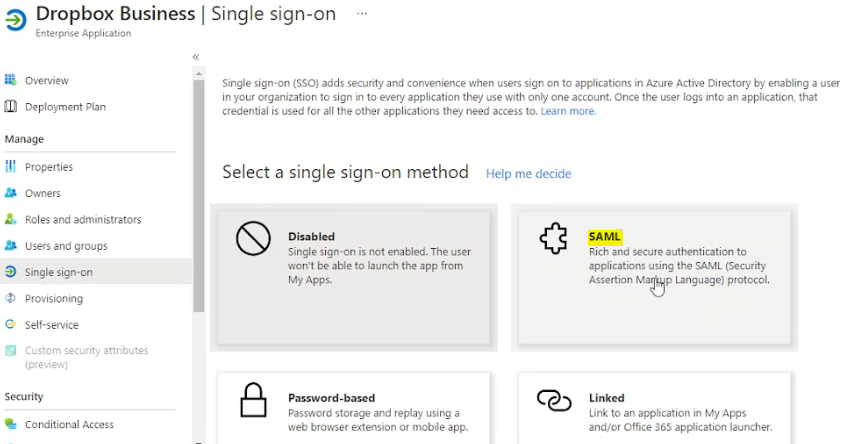Screen dimensions: 850x444
Task: Choose the SAML sign-on method card
Action: click(x=654, y=279)
